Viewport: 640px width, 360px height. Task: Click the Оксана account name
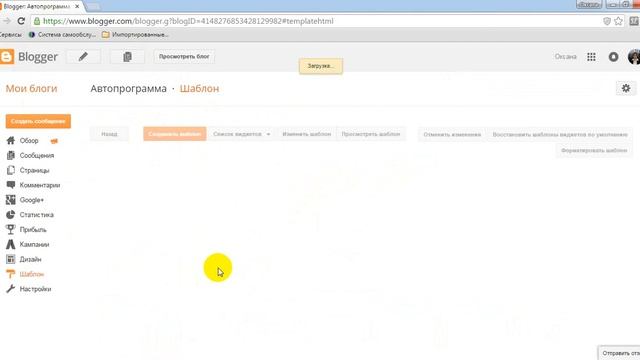point(565,57)
